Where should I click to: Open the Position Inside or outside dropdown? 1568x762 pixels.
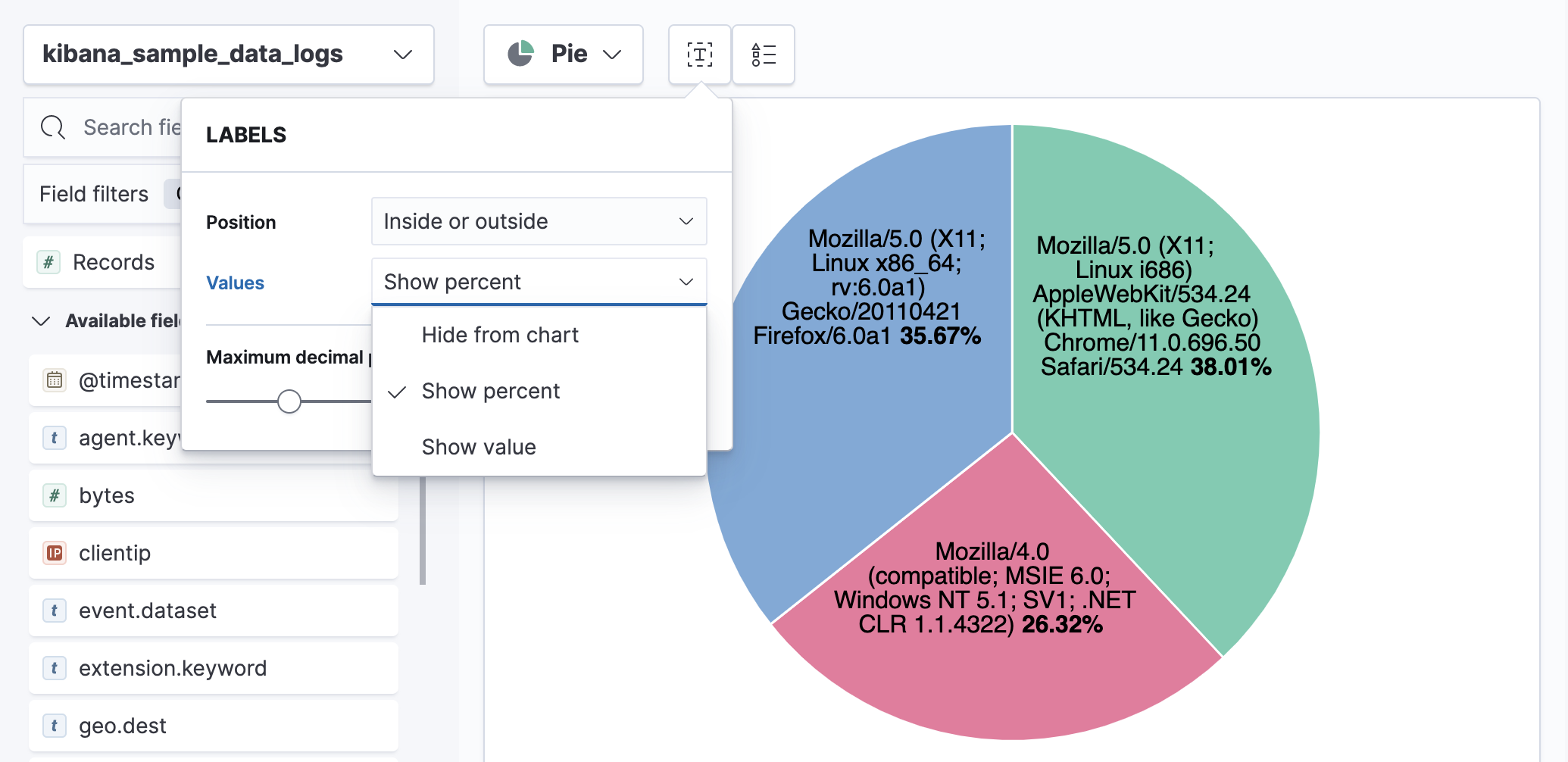pyautogui.click(x=539, y=221)
